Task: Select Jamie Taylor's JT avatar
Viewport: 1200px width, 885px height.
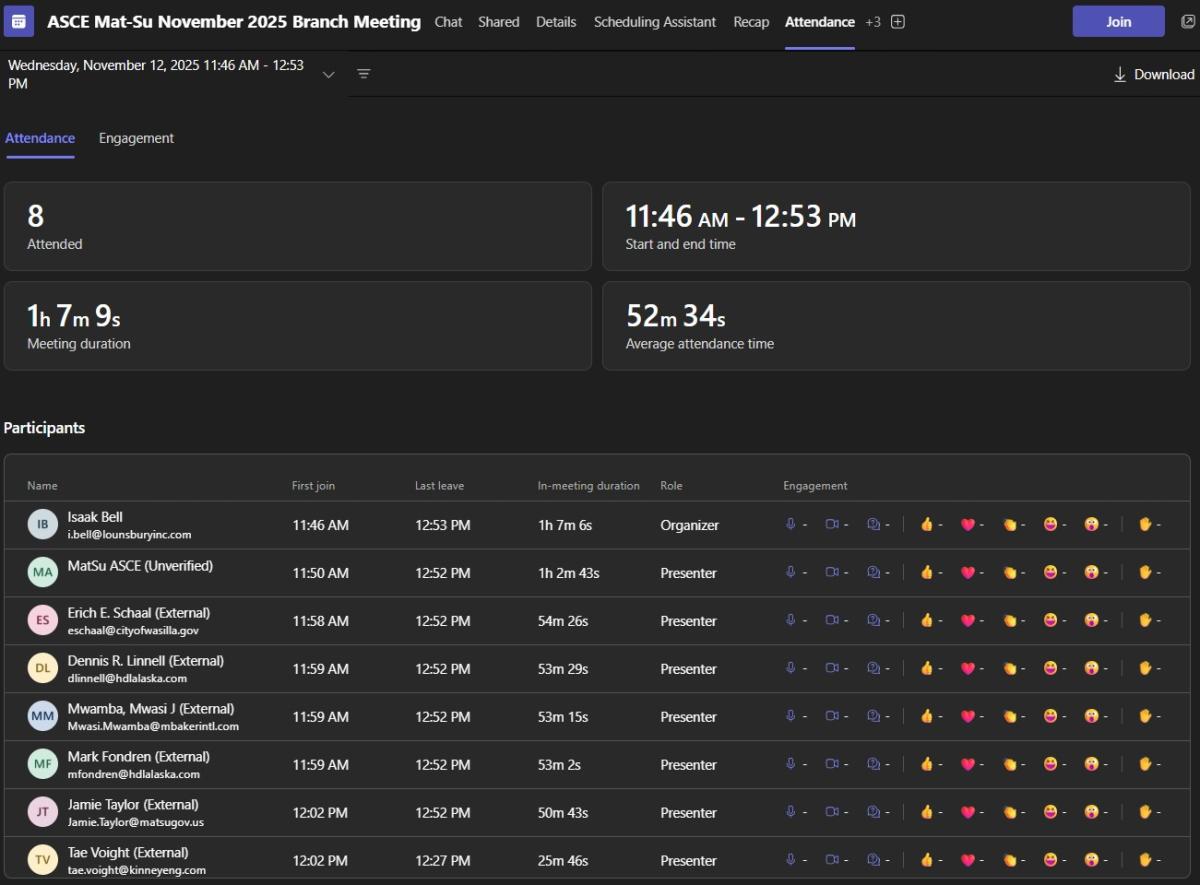Action: pyautogui.click(x=43, y=812)
